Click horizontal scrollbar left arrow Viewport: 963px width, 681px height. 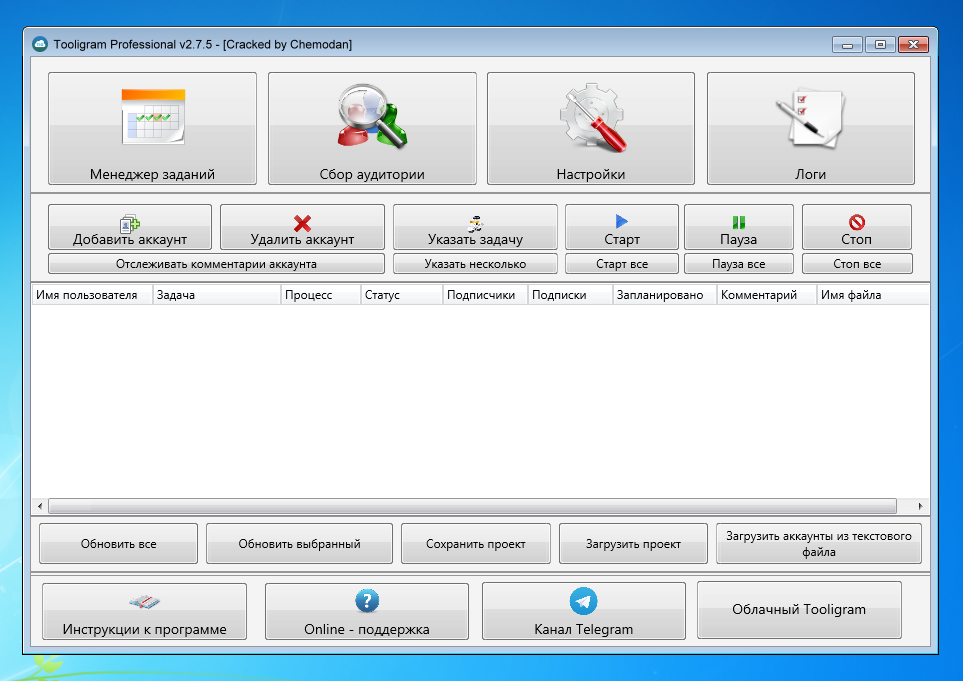tap(40, 506)
